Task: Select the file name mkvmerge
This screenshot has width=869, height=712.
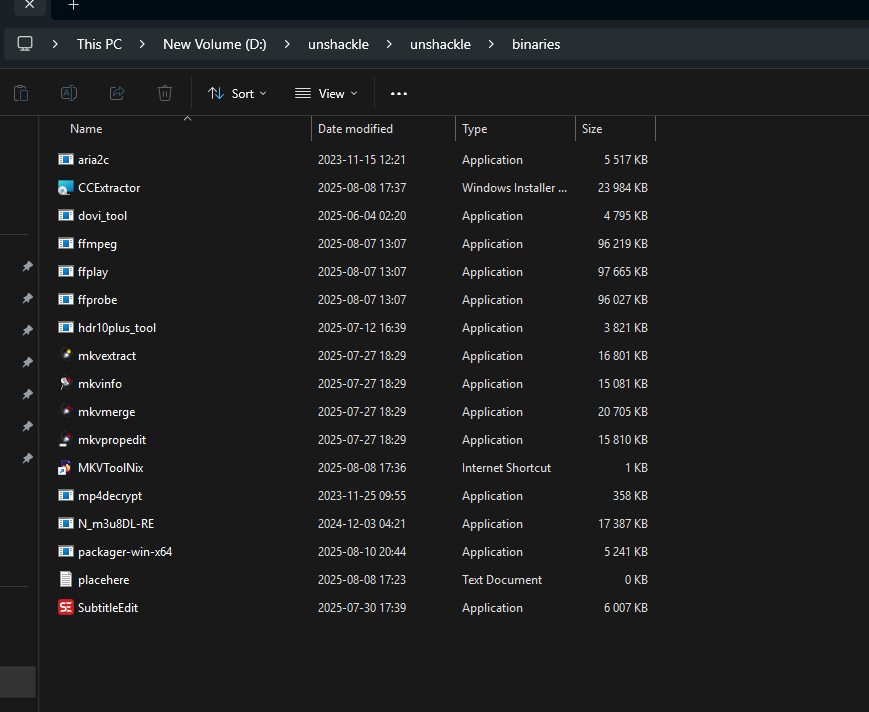Action: coord(106,412)
